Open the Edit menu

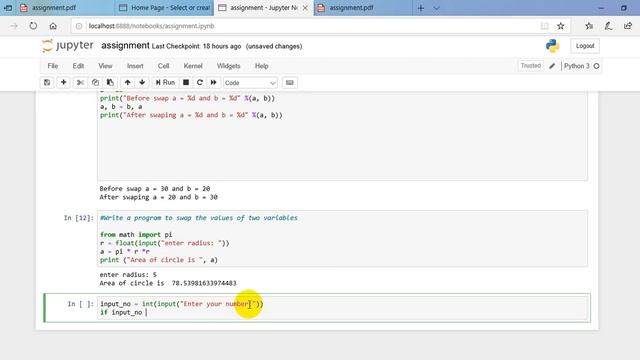[78, 66]
